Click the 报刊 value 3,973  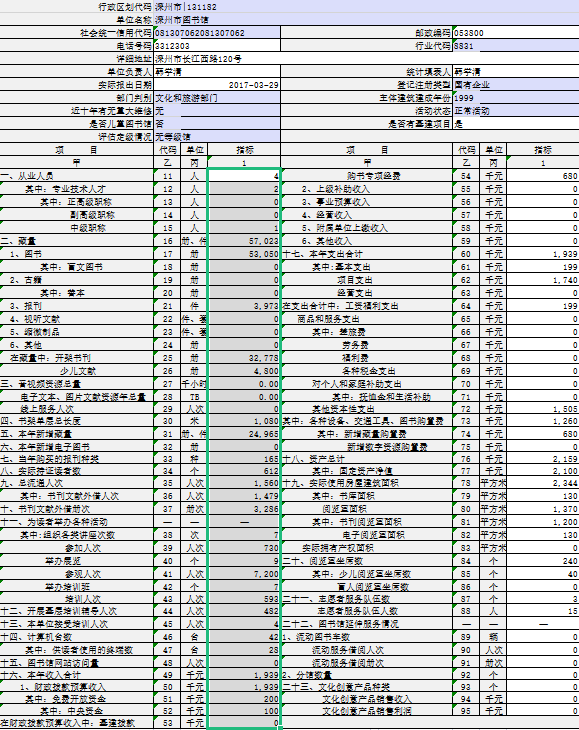(244, 306)
